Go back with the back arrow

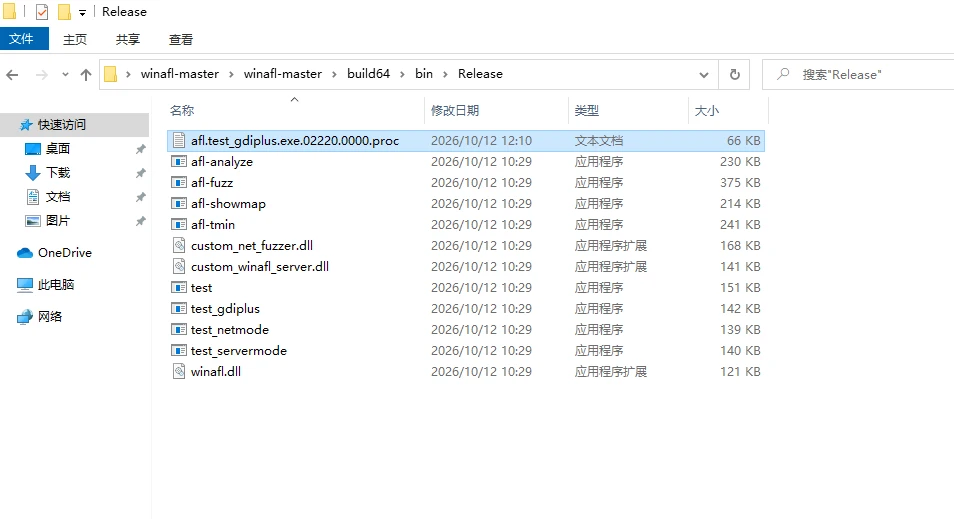coord(12,75)
